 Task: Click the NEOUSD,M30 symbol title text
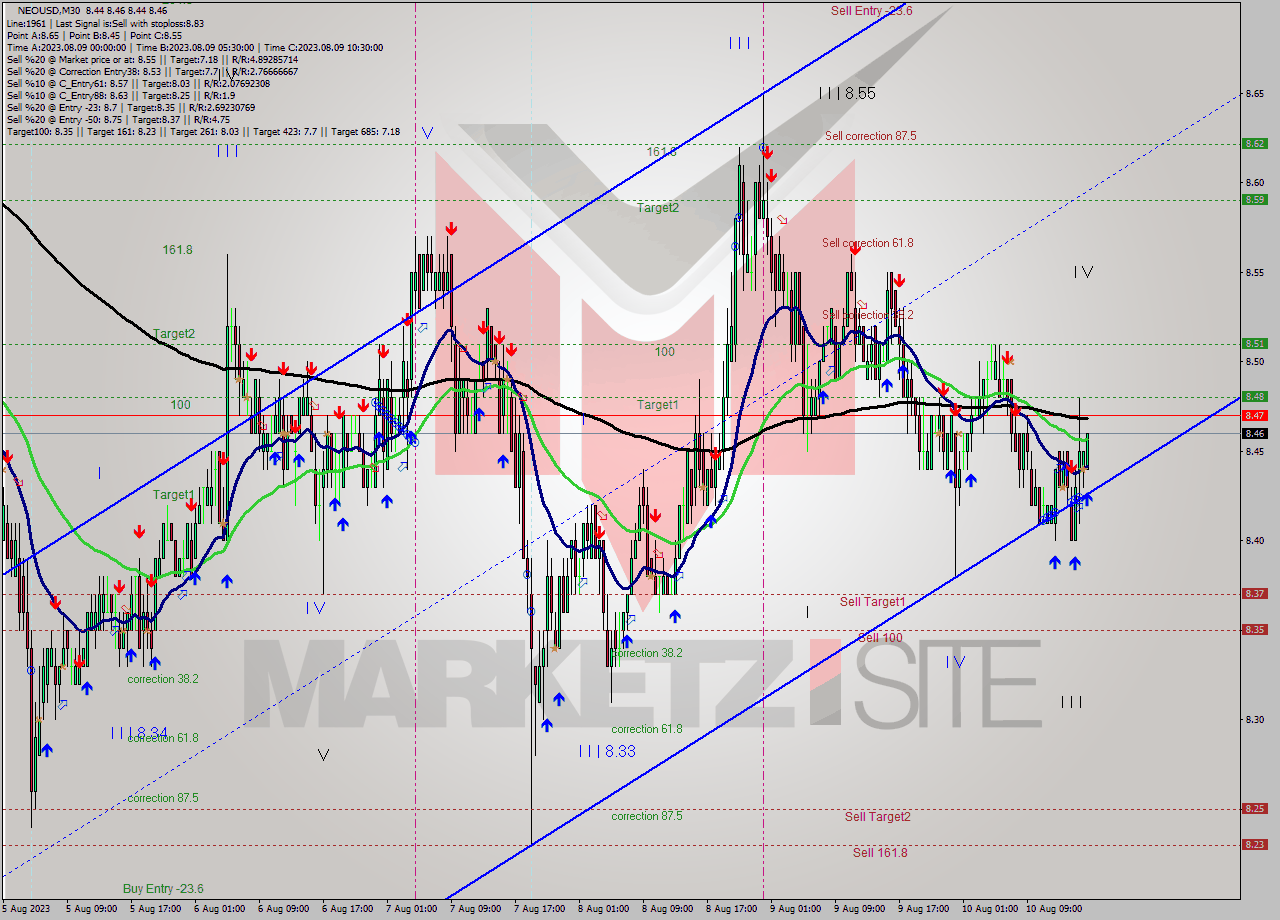coord(48,9)
